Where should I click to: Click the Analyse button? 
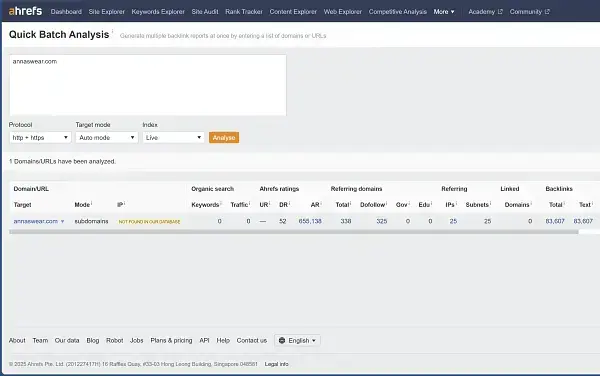[x=224, y=137]
